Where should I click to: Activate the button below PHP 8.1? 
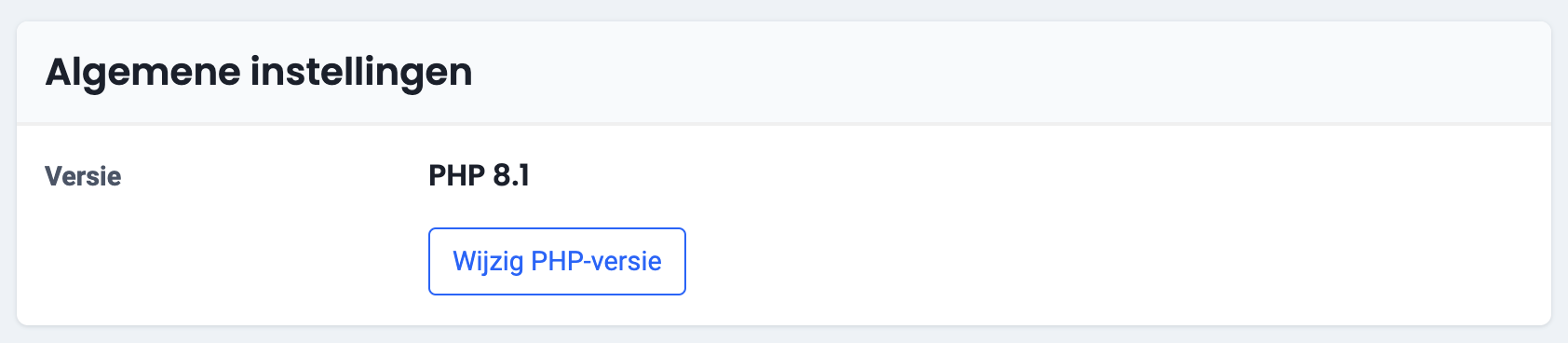point(557,261)
